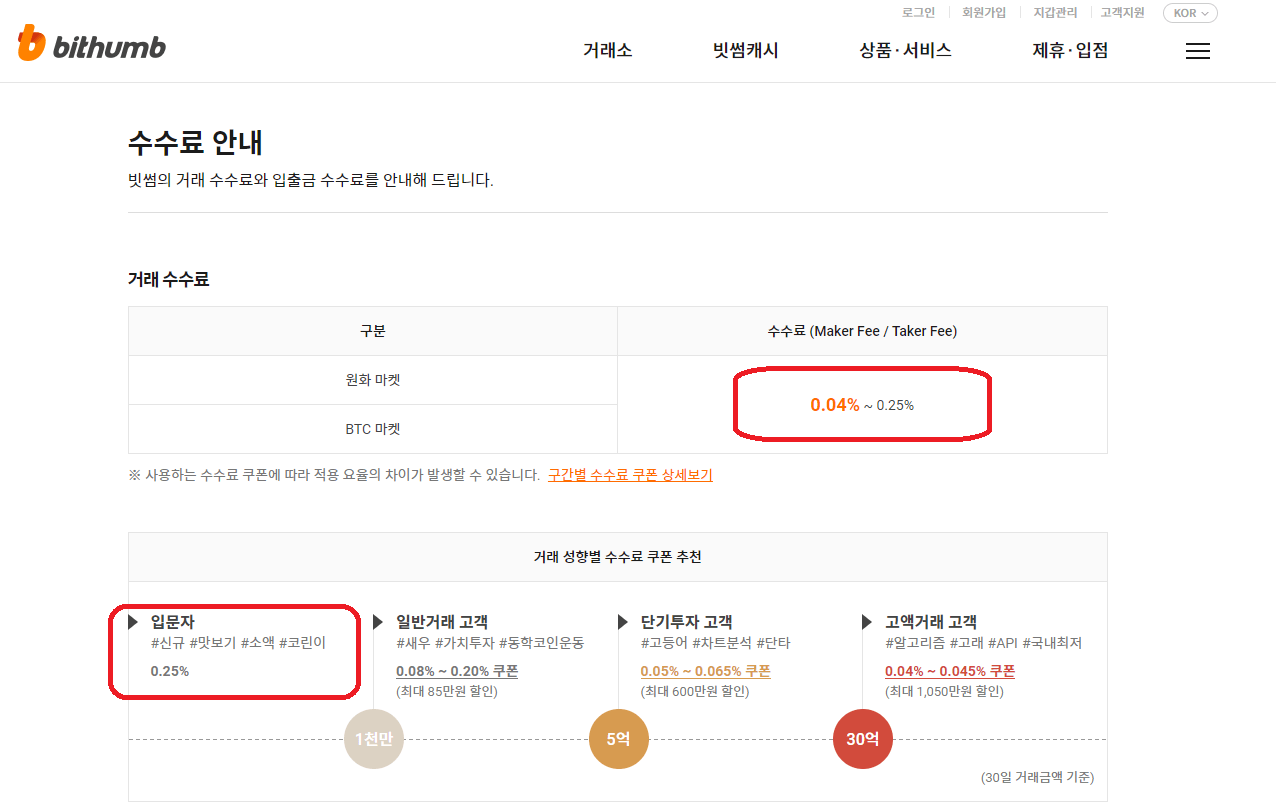Click the orange 0.04% fee value
The image size is (1276, 806).
tap(835, 405)
